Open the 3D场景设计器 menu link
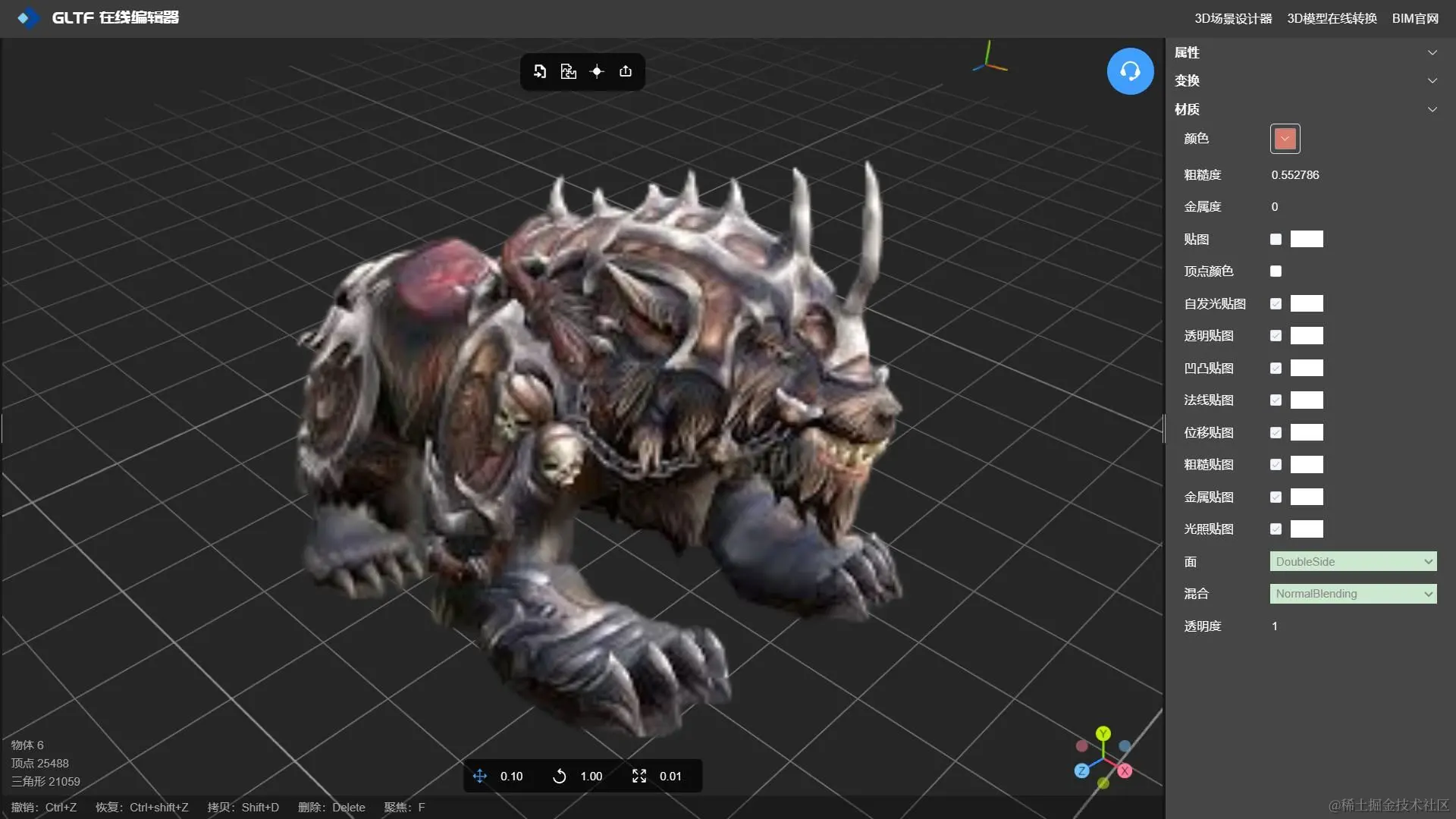Screen dimensions: 1456x819 [1233, 18]
